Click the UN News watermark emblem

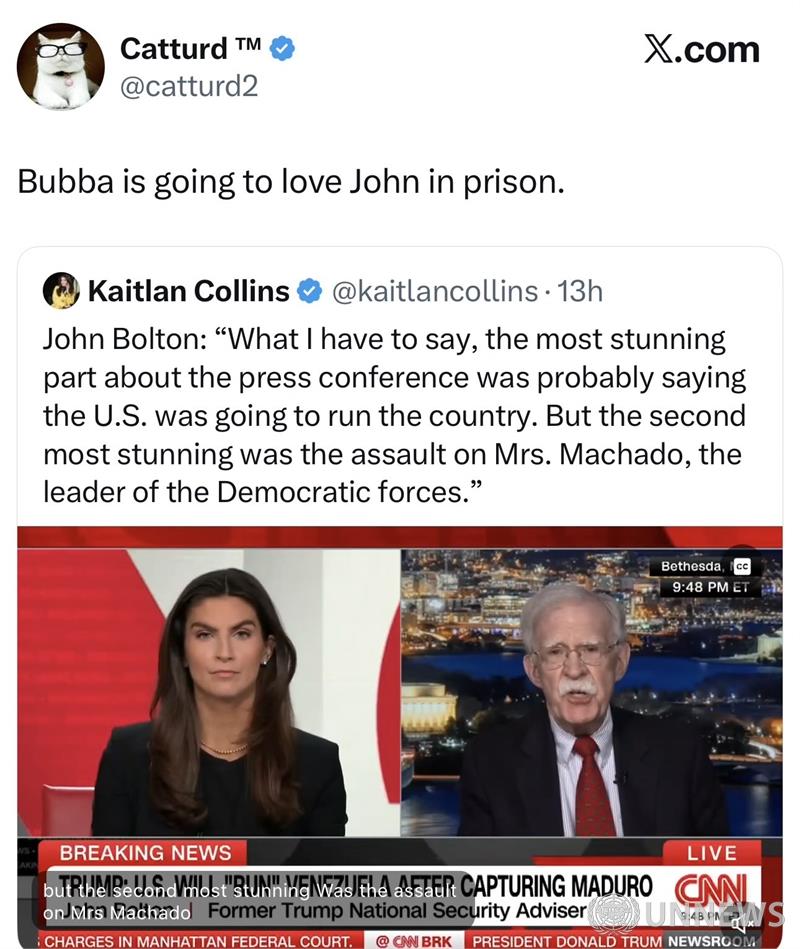(613, 914)
